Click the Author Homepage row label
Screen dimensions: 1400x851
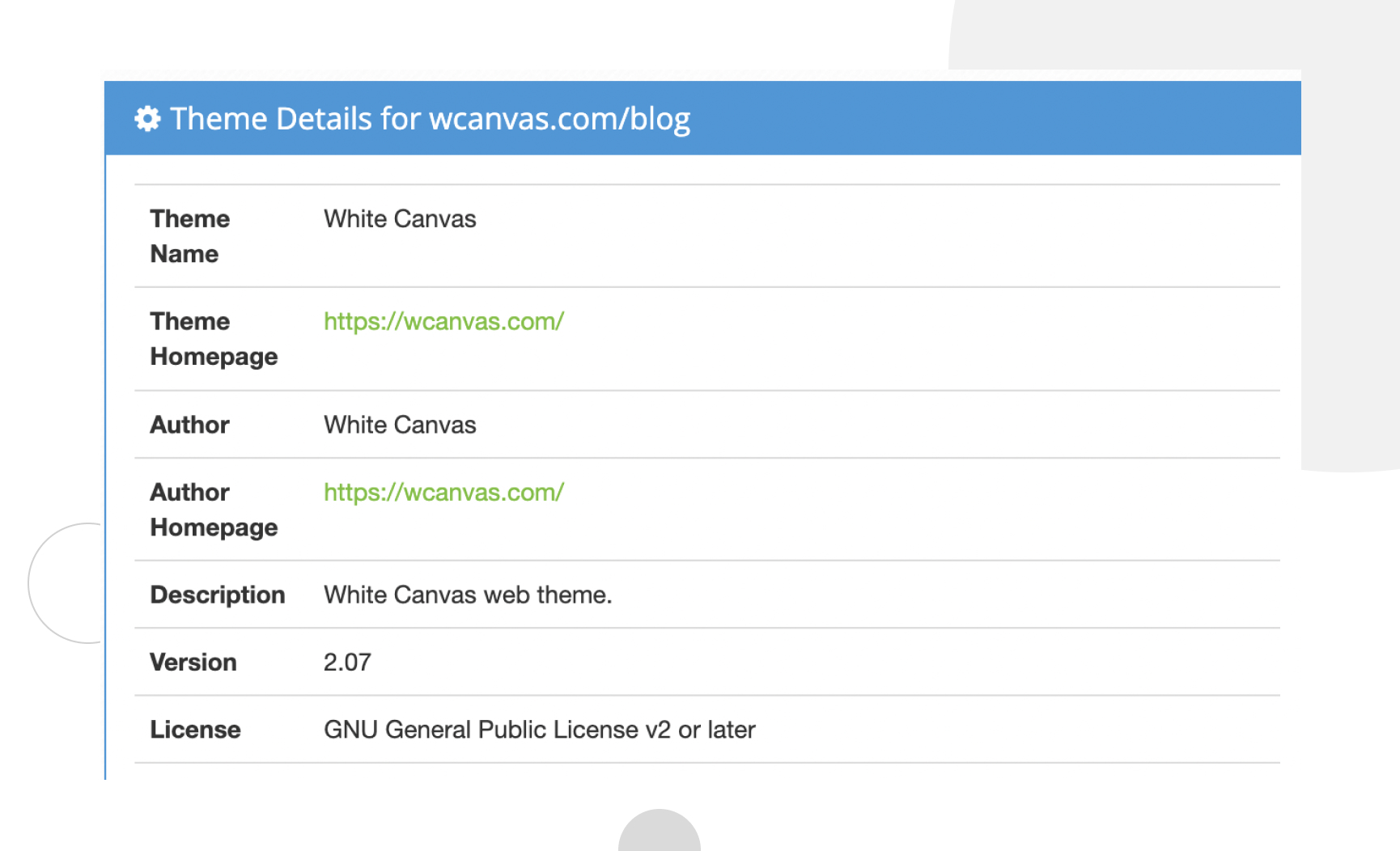213,510
